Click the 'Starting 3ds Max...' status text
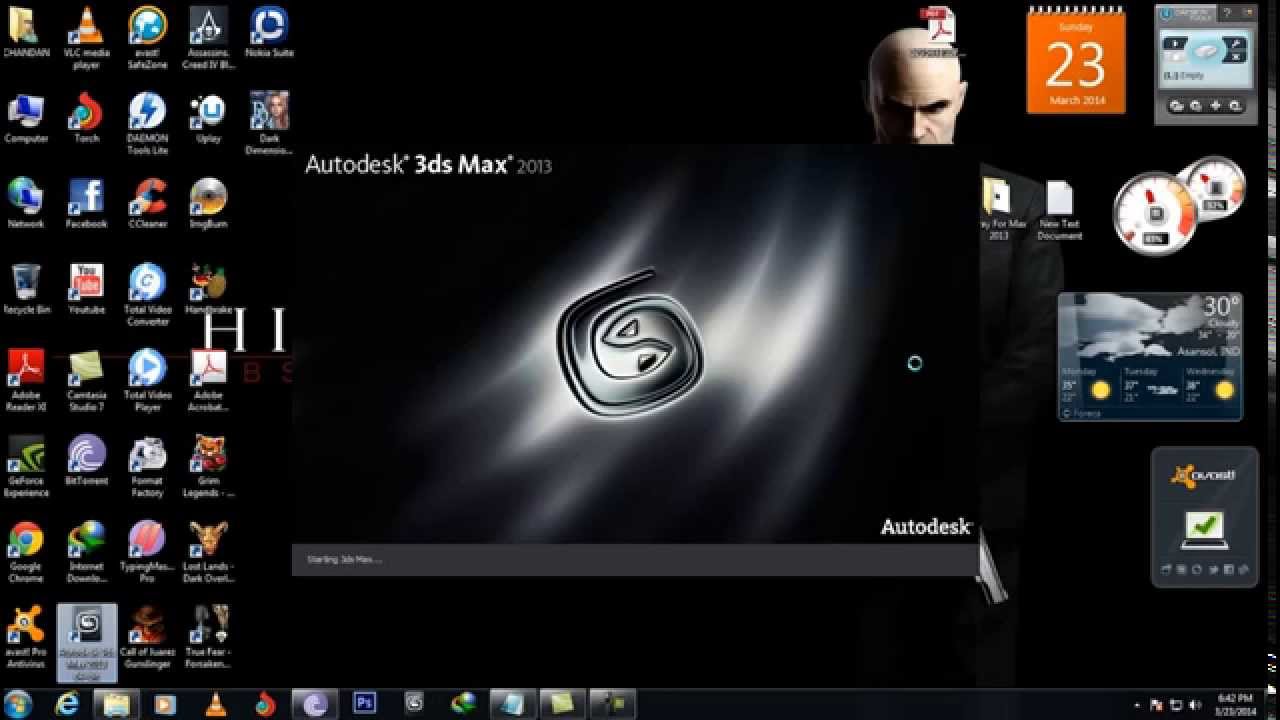This screenshot has height=720, width=1280. click(344, 559)
